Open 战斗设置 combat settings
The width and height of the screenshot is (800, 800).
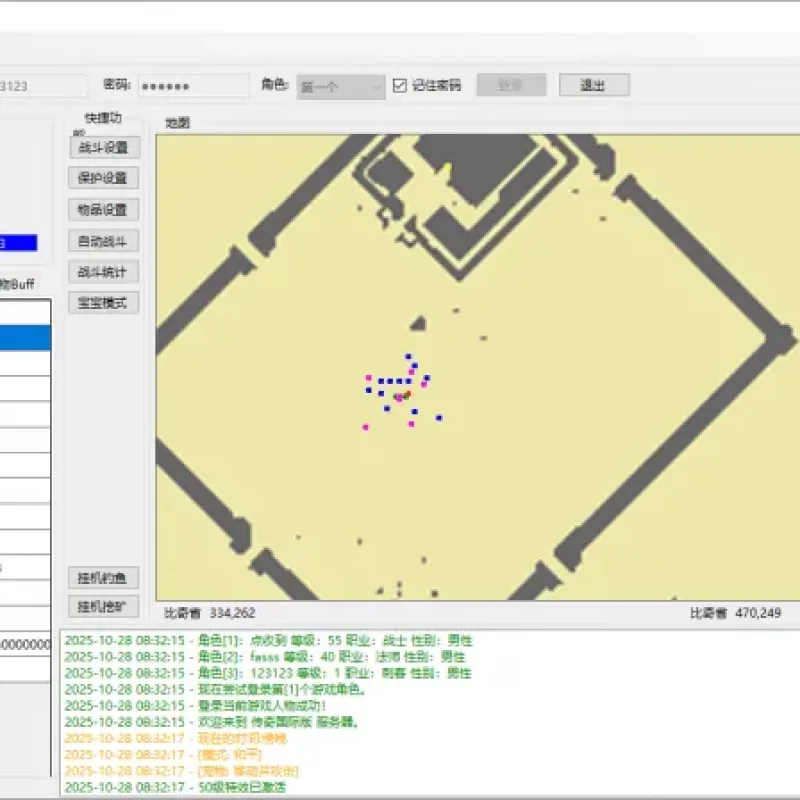point(104,147)
